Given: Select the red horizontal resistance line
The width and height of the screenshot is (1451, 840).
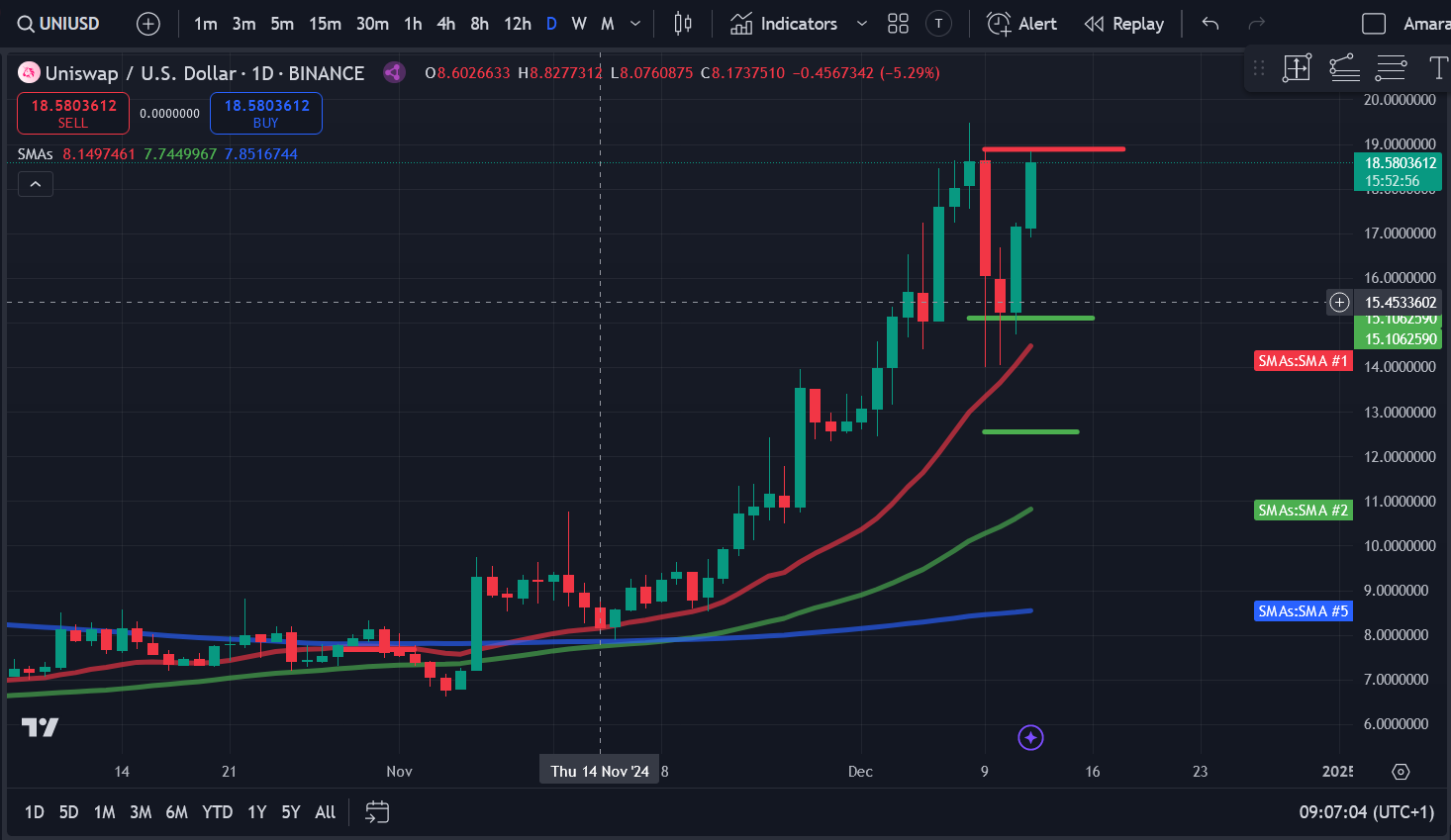Looking at the screenshot, I should [x=1053, y=149].
